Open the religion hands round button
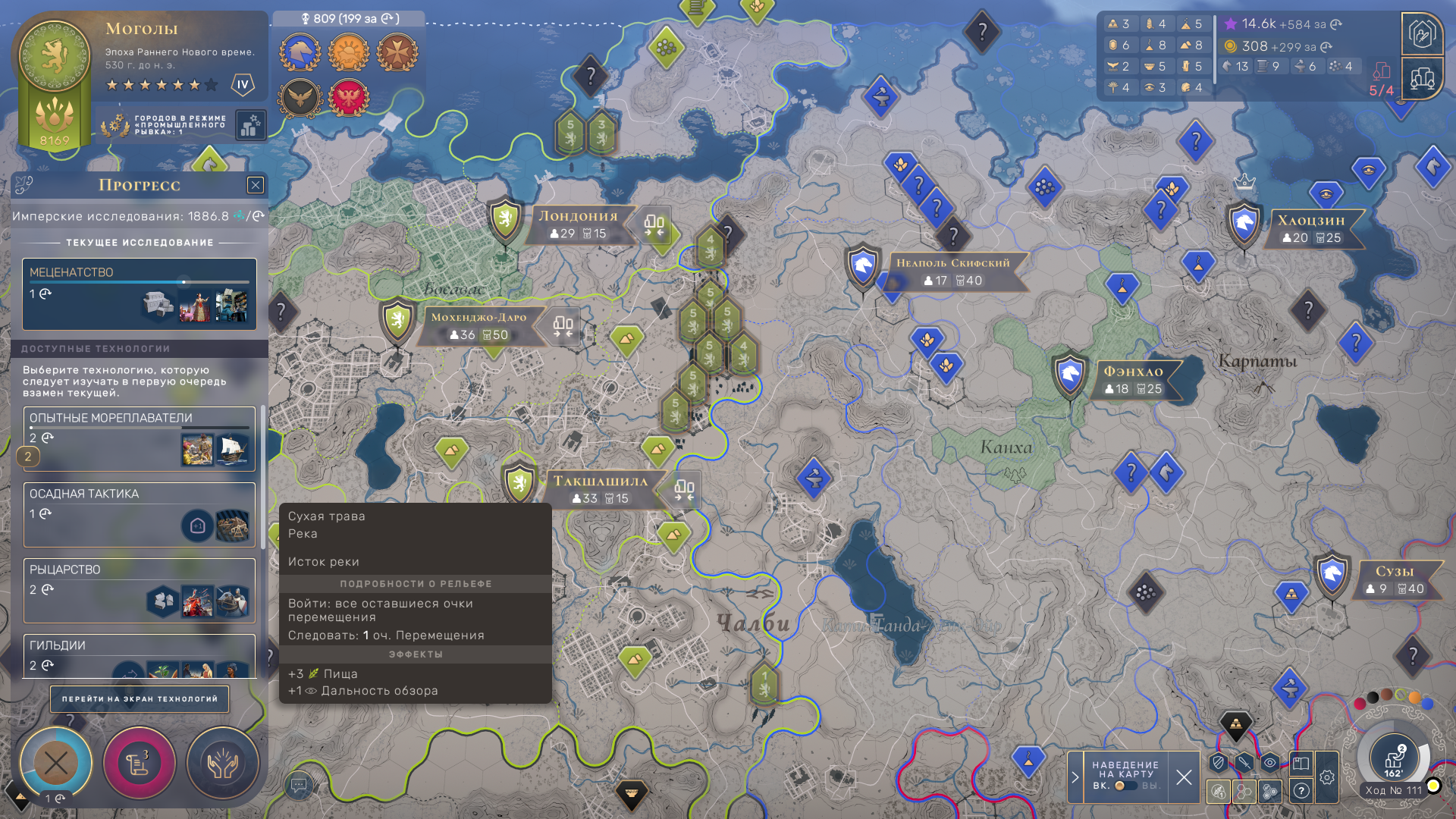 click(x=222, y=763)
